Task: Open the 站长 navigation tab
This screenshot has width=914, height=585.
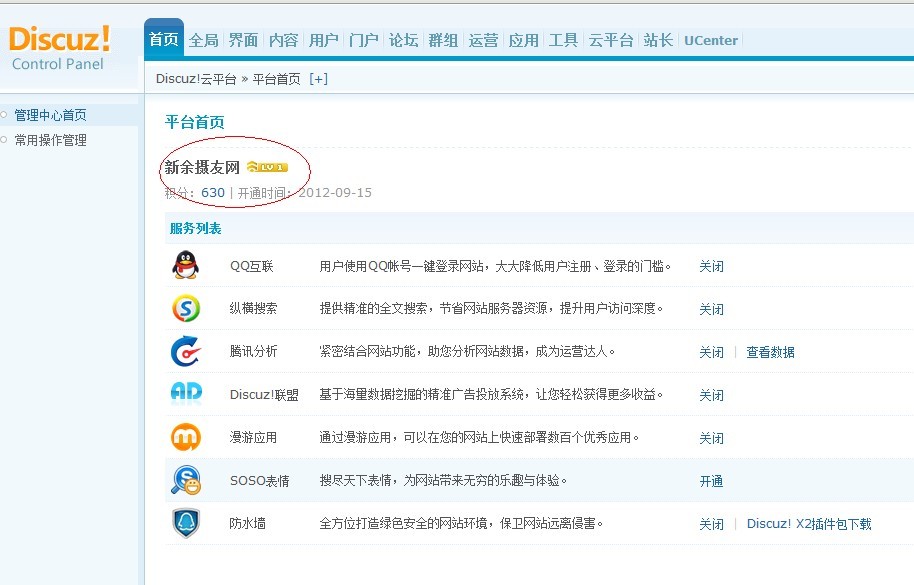Action: [x=659, y=40]
